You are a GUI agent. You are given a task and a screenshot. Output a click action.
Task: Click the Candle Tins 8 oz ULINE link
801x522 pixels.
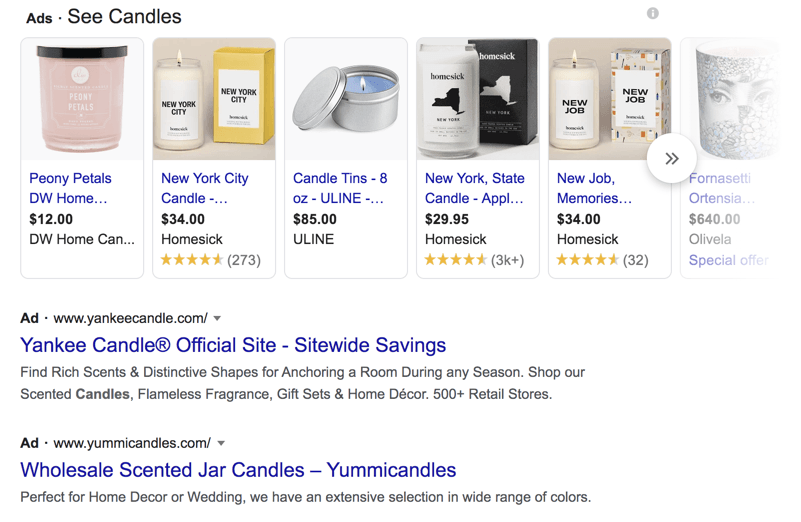coord(340,188)
